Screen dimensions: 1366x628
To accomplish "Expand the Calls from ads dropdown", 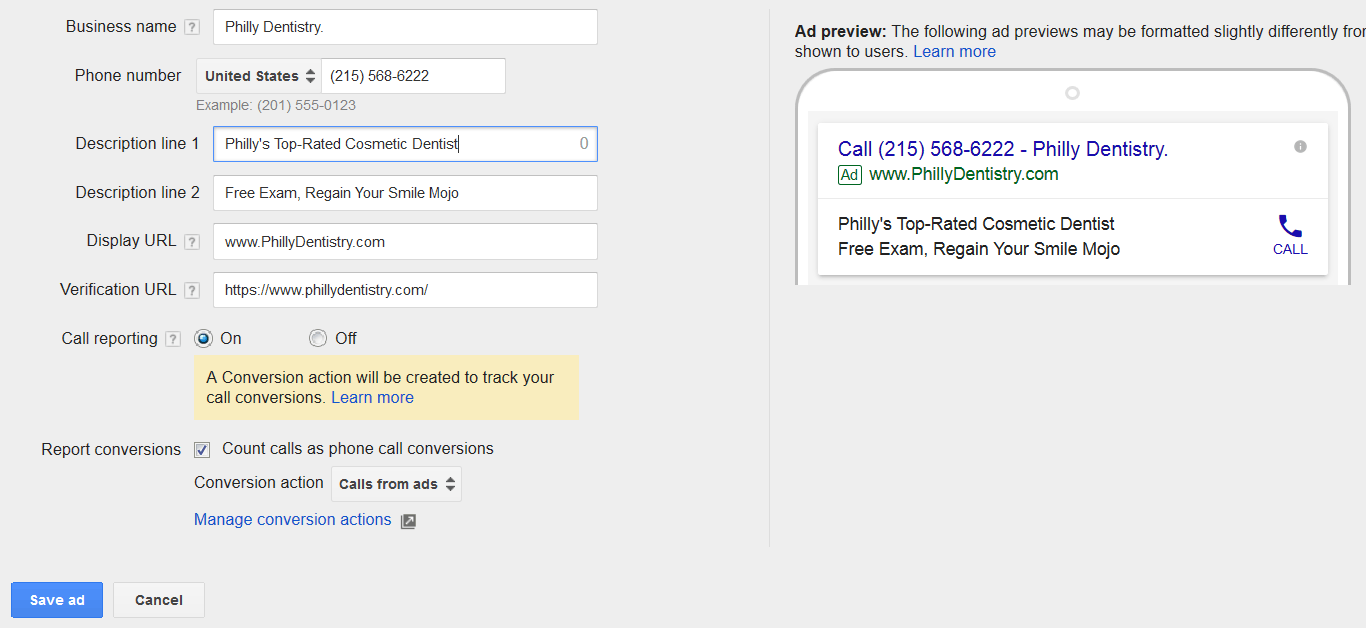I will click(397, 484).
